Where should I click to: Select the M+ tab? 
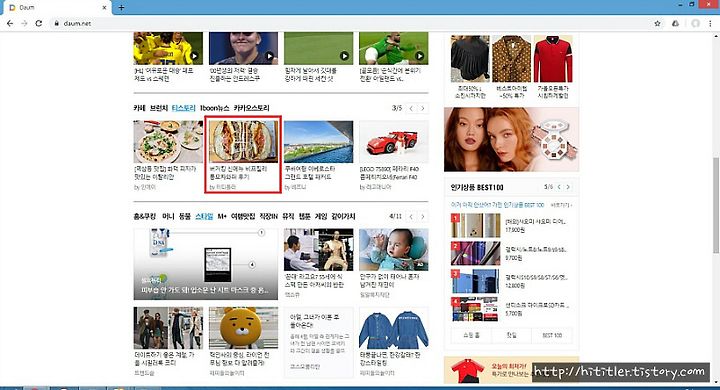222,216
